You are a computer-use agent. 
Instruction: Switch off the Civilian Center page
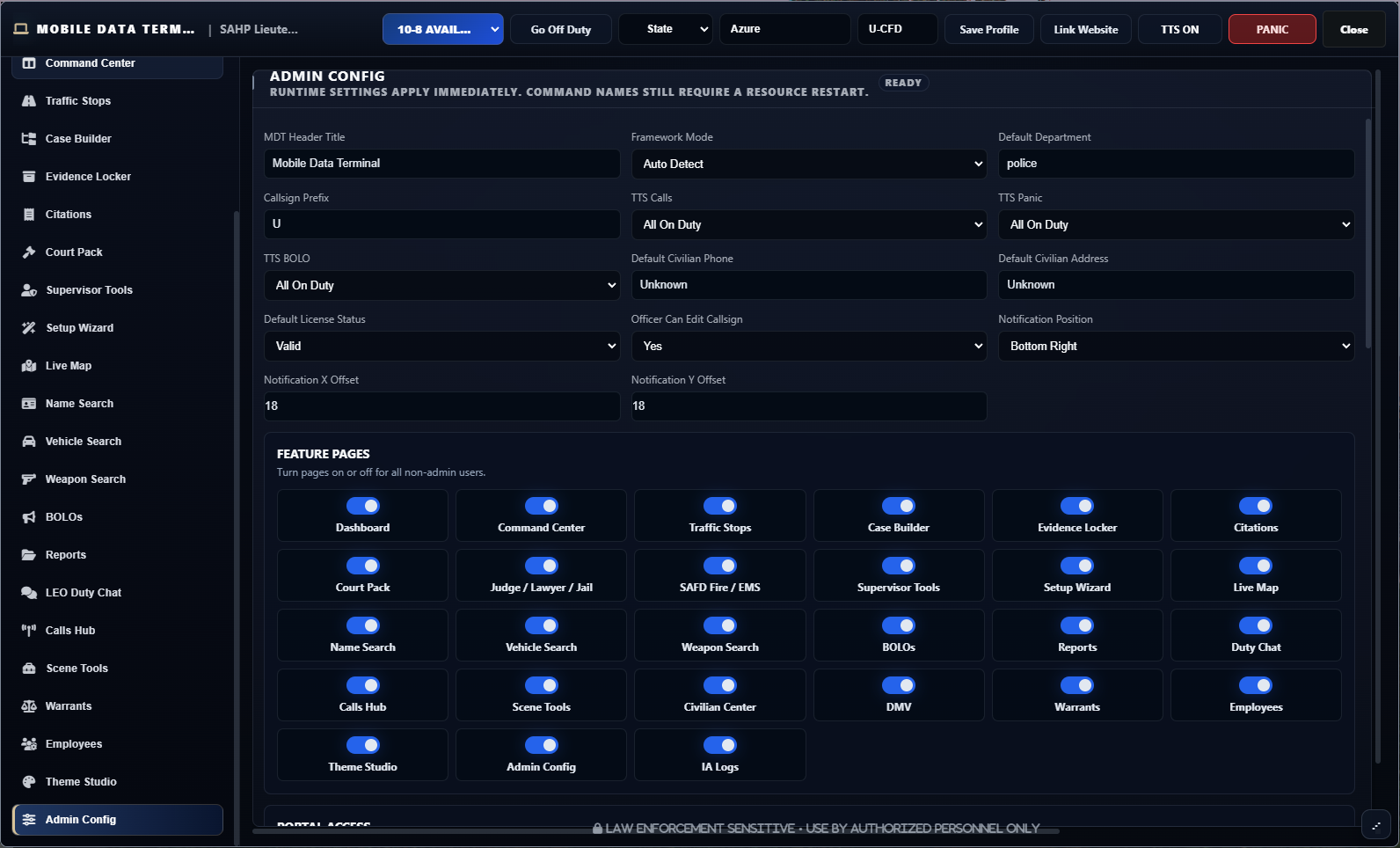tap(719, 685)
